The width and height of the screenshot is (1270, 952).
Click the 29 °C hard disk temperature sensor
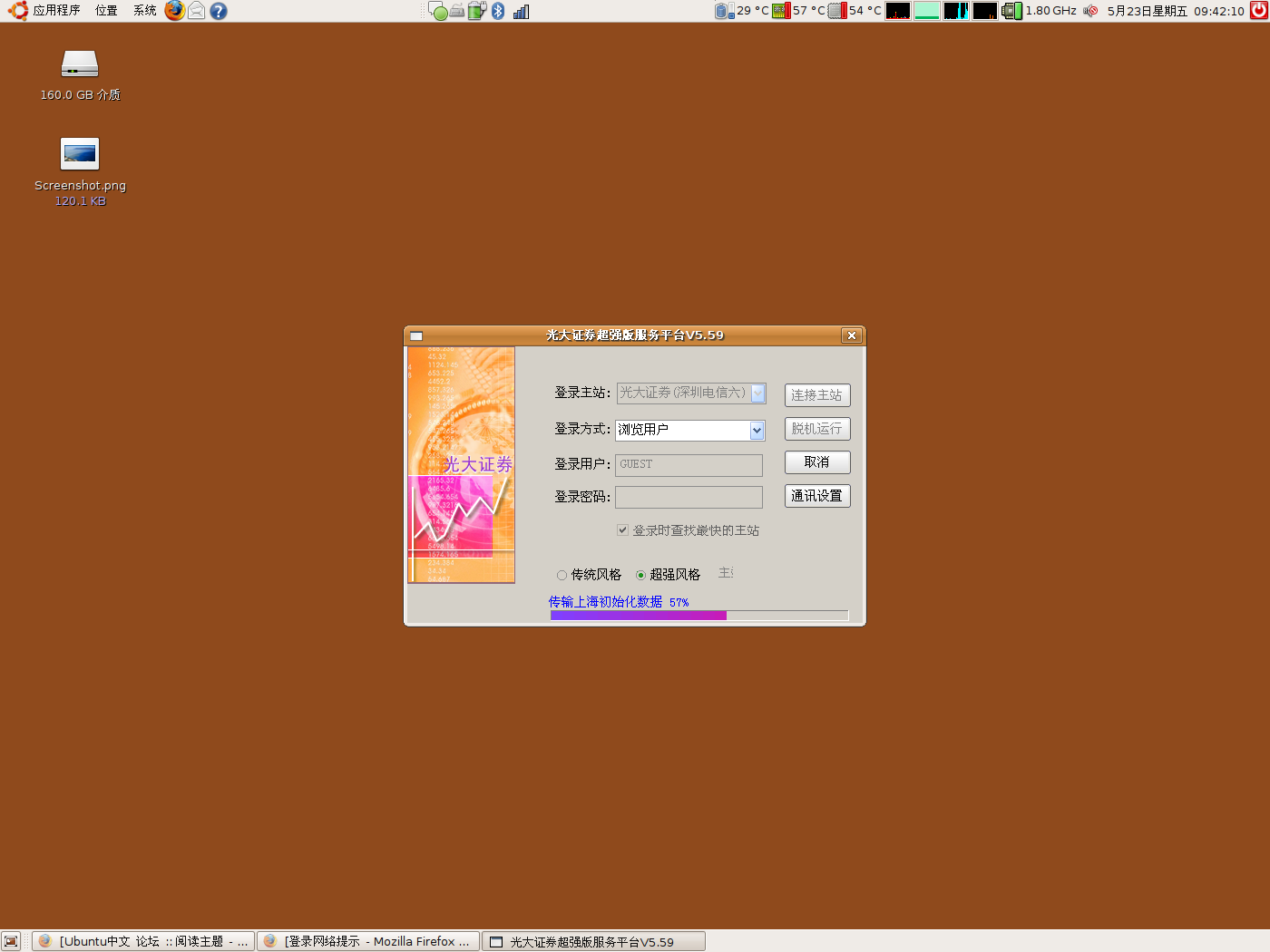pos(742,11)
